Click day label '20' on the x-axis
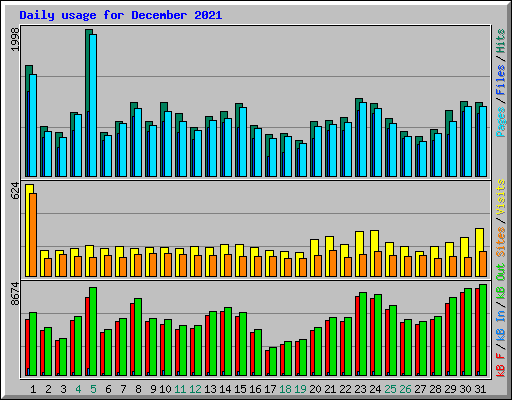This screenshot has height=400, width=512. [315, 389]
